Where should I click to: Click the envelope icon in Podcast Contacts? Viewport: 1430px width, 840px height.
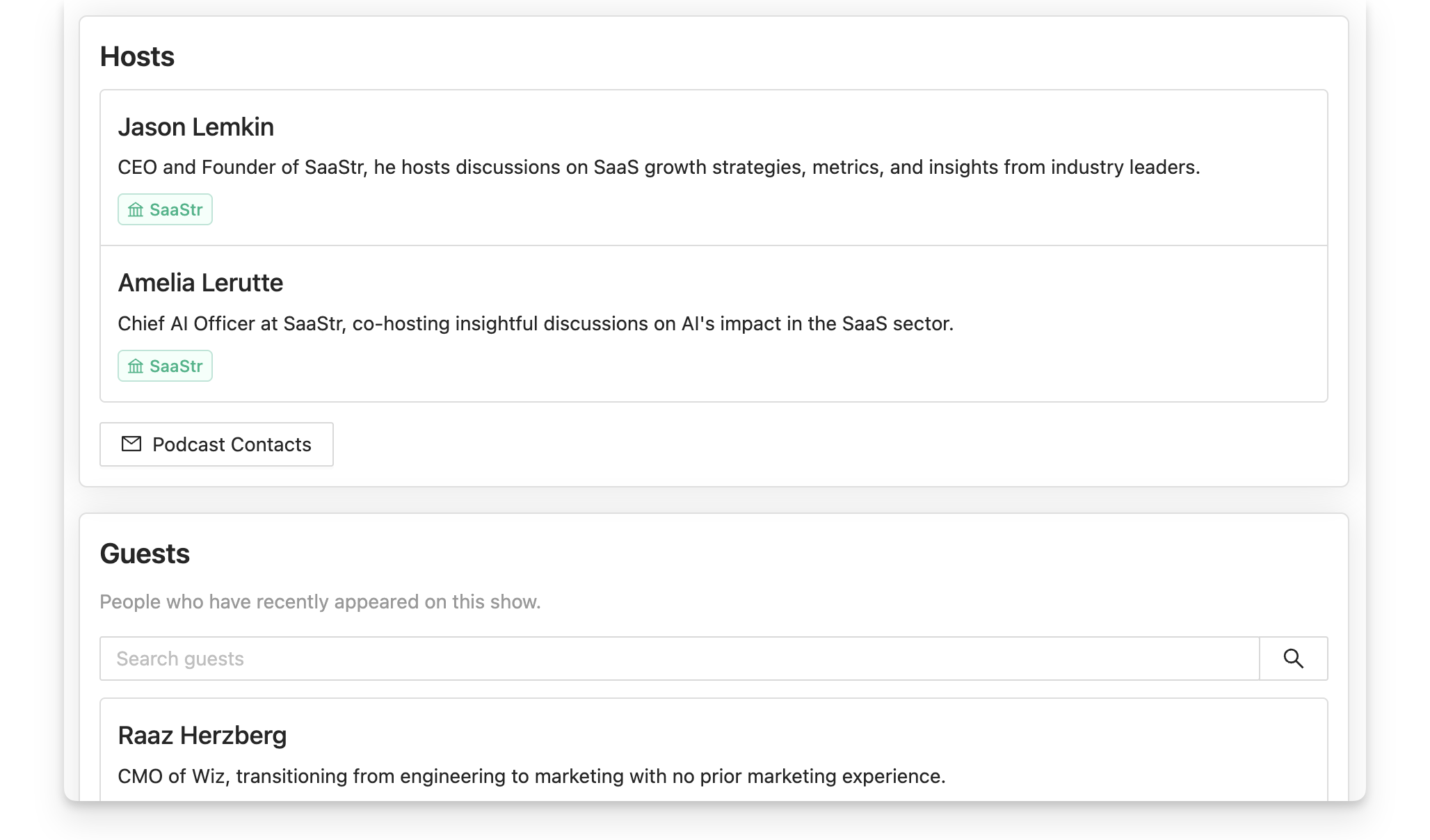131,444
